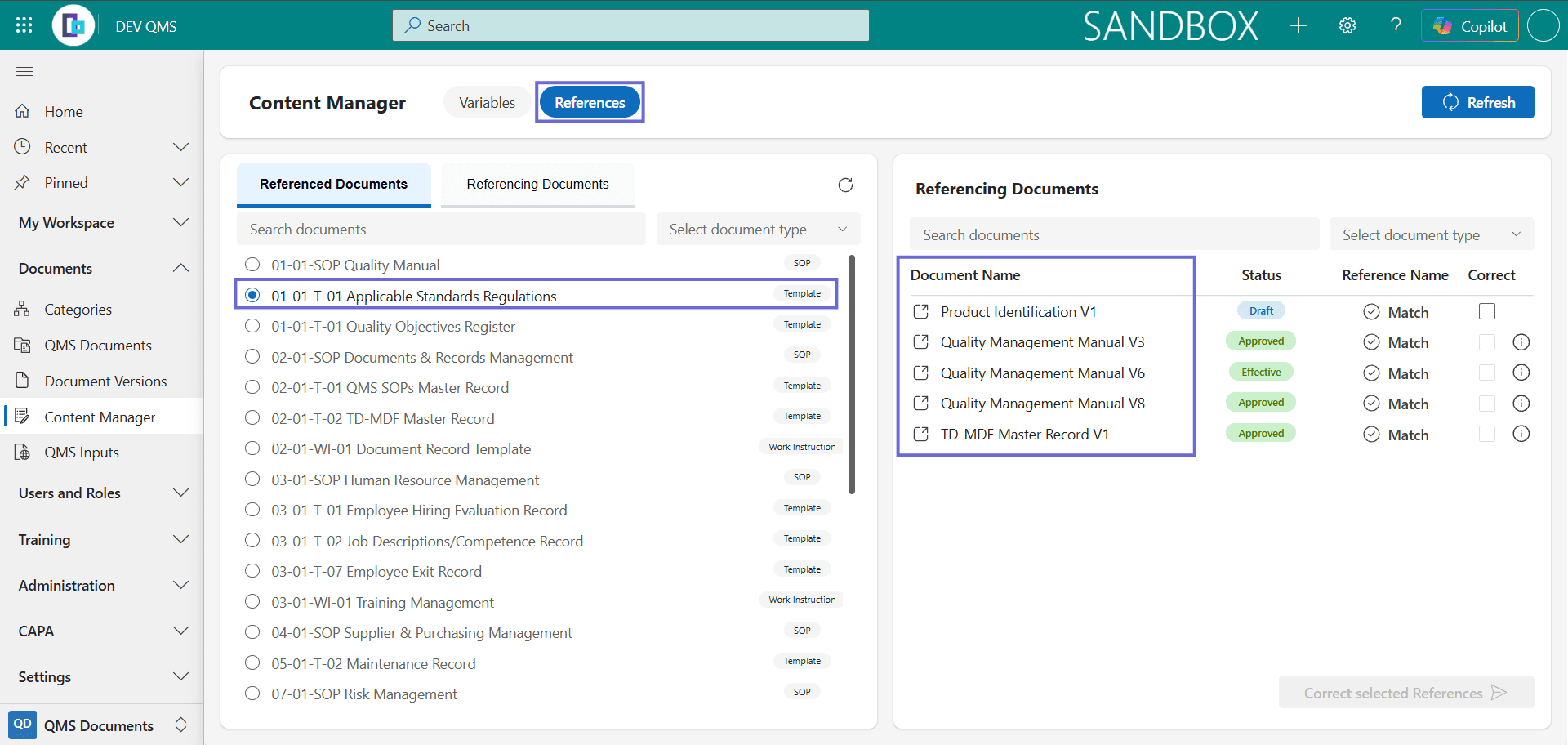The width and height of the screenshot is (1568, 745).
Task: Open document type dropdown in Referencing Documents panel
Action: (1432, 234)
